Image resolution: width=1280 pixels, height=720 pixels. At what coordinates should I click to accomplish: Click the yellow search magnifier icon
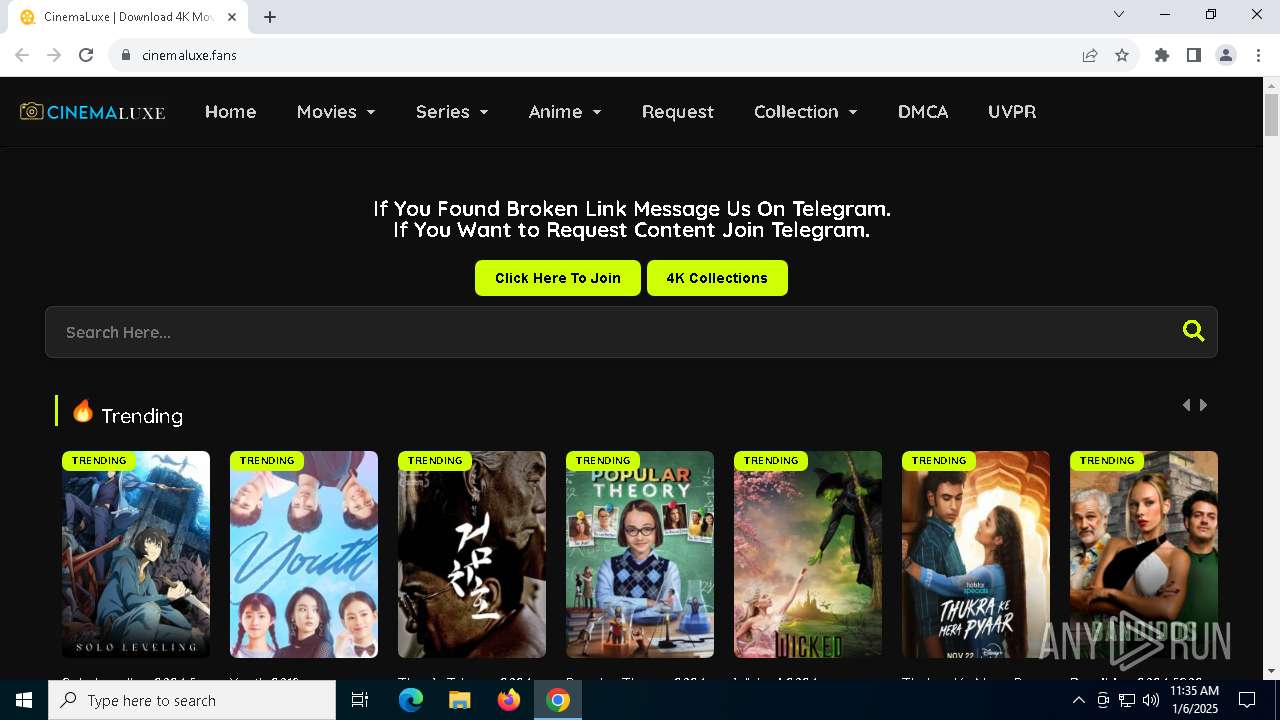pos(1193,331)
